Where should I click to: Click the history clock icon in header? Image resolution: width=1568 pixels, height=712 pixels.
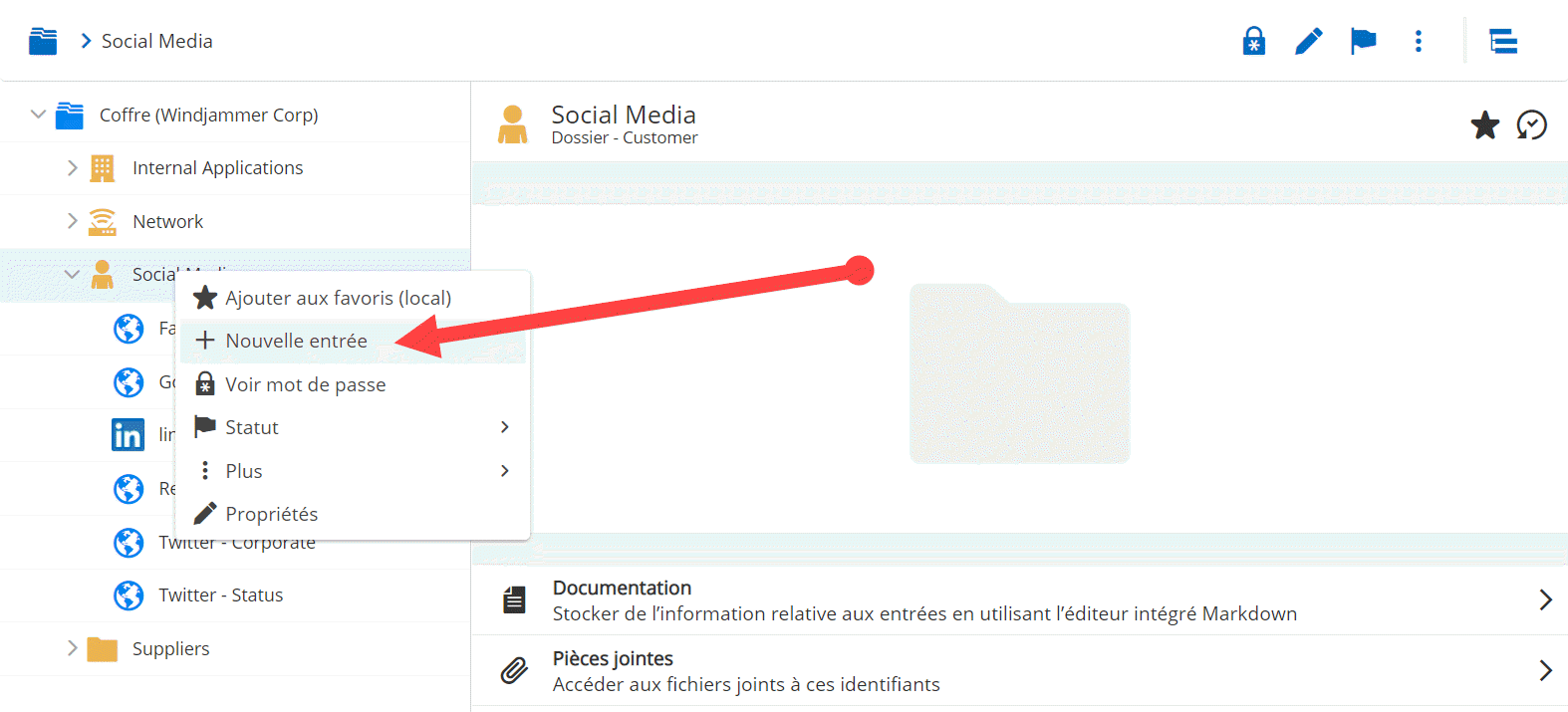[x=1531, y=125]
